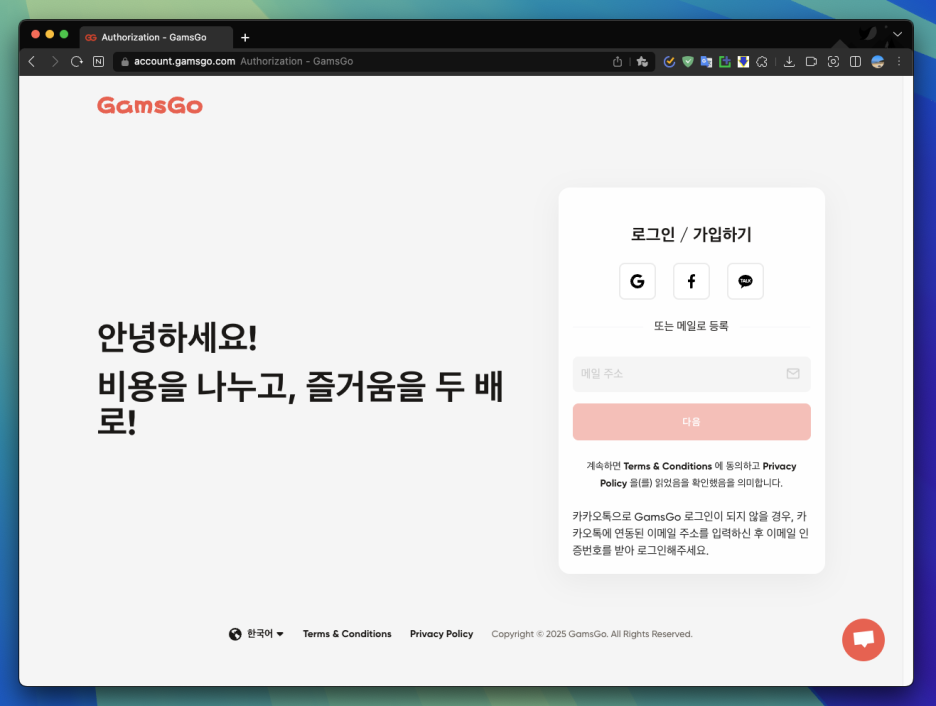The width and height of the screenshot is (936, 706).
Task: Open the green plus square extension
Action: click(x=725, y=61)
